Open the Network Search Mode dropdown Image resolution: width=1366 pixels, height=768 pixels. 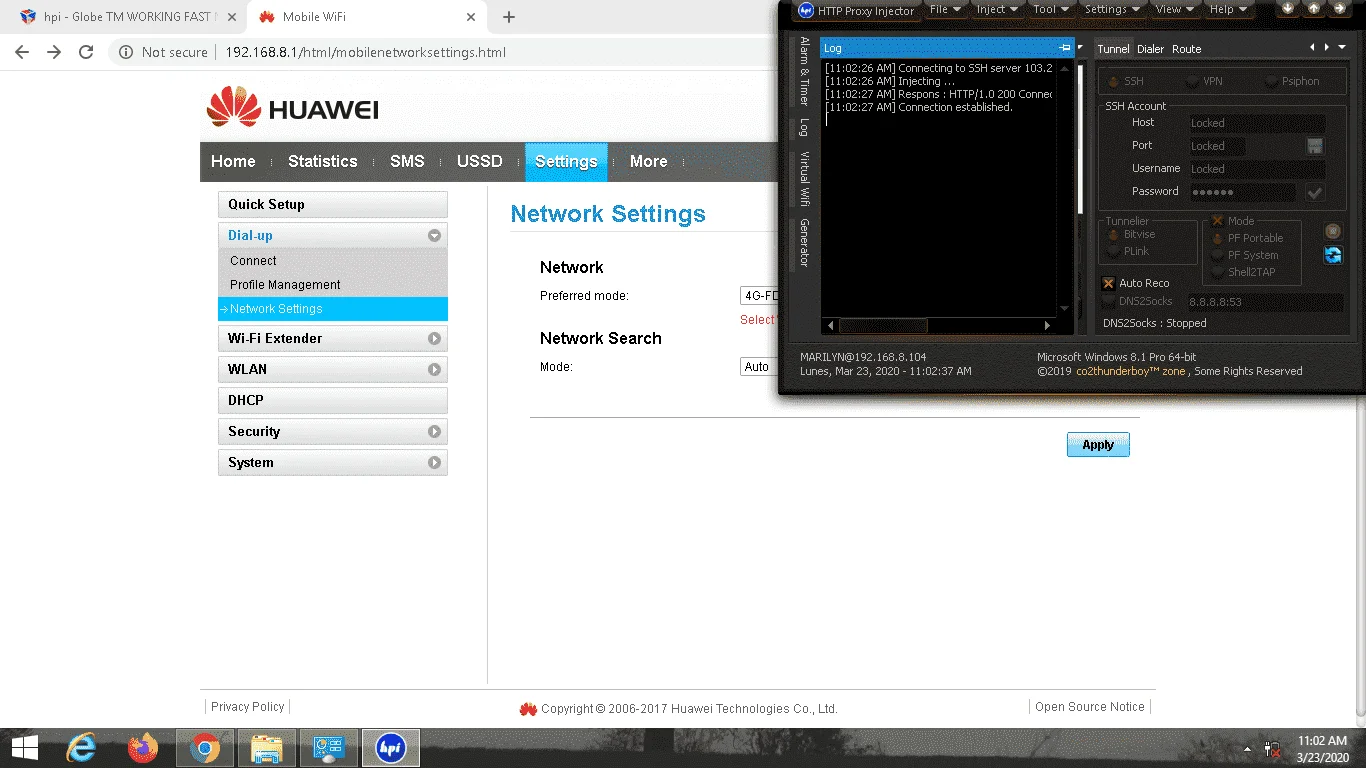click(759, 367)
